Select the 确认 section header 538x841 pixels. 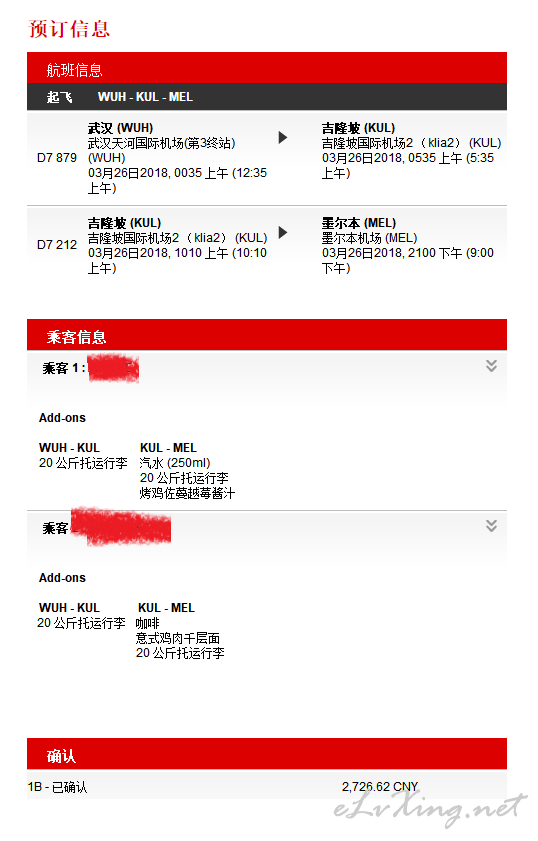tap(267, 754)
